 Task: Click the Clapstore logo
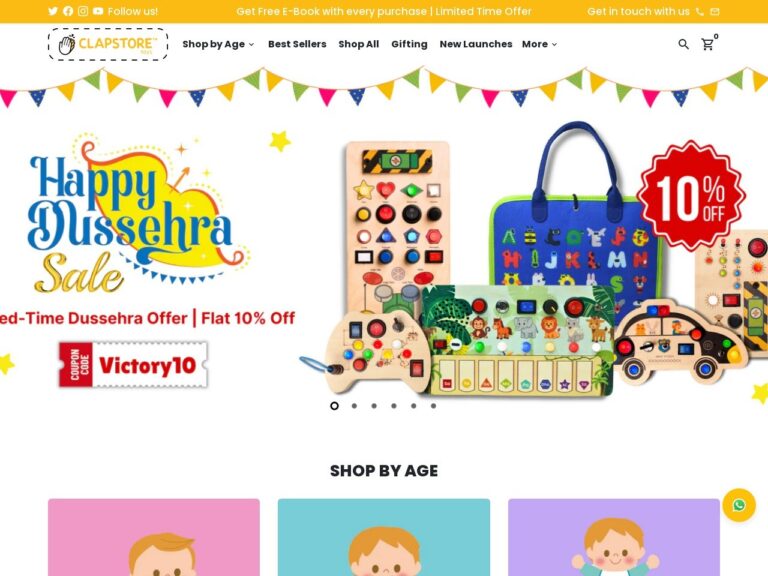(x=108, y=44)
